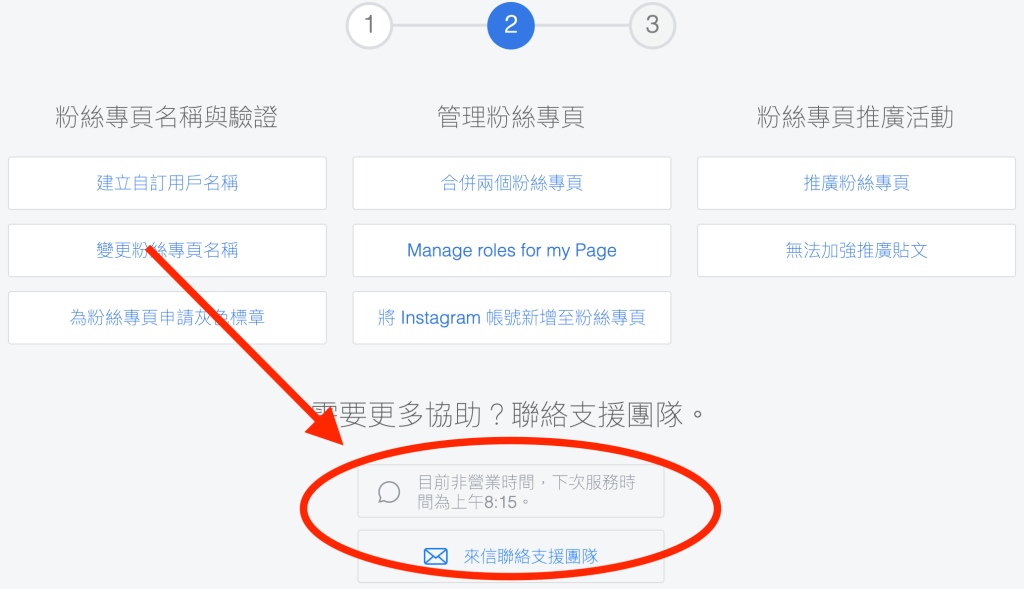The image size is (1024, 589).
Task: Select 為粉絲專頁申請灰色標章 button
Action: pos(167,317)
